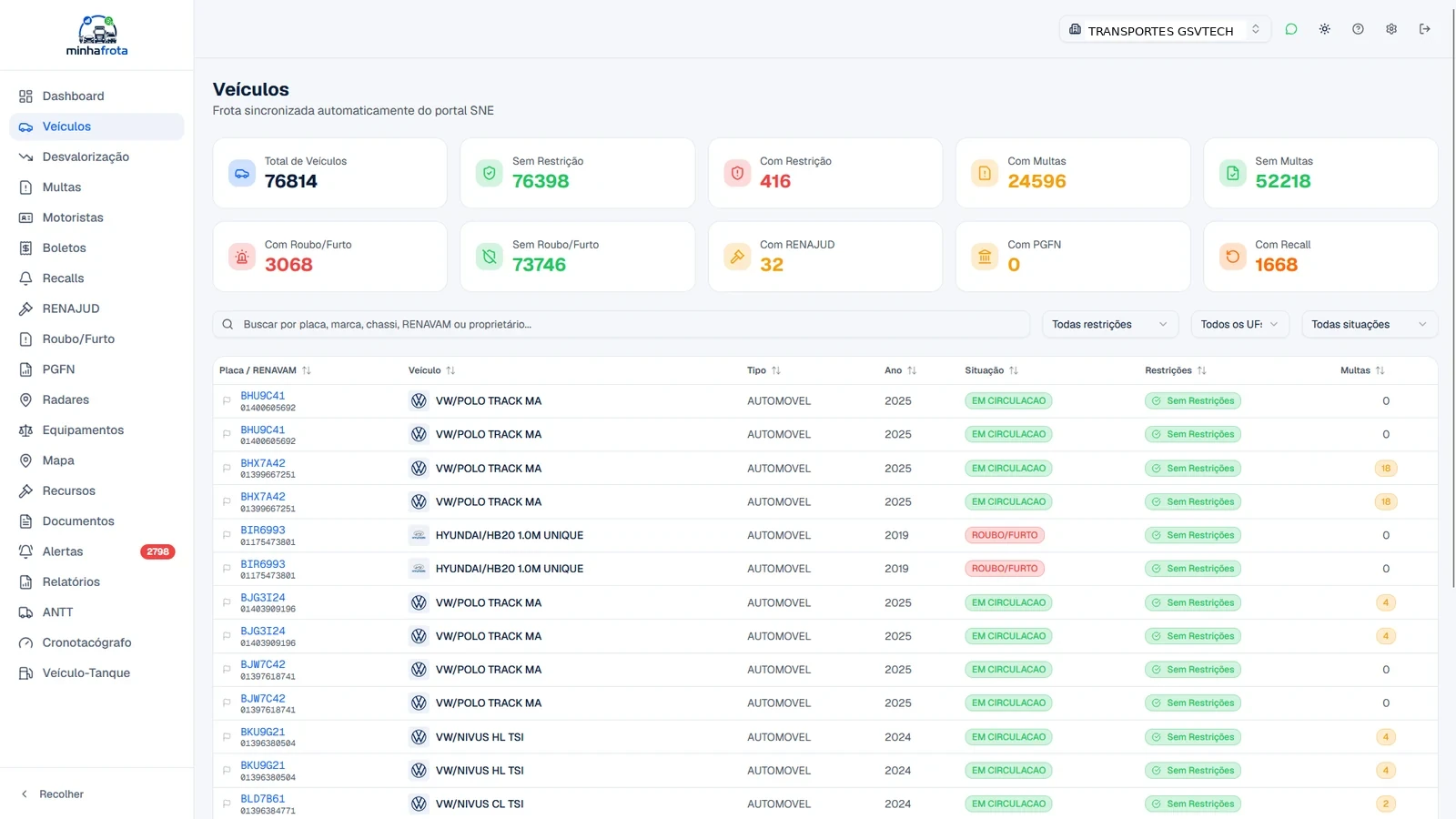Sort table by Placa / RENAVAM column
This screenshot has width=1456, height=819.
point(265,370)
